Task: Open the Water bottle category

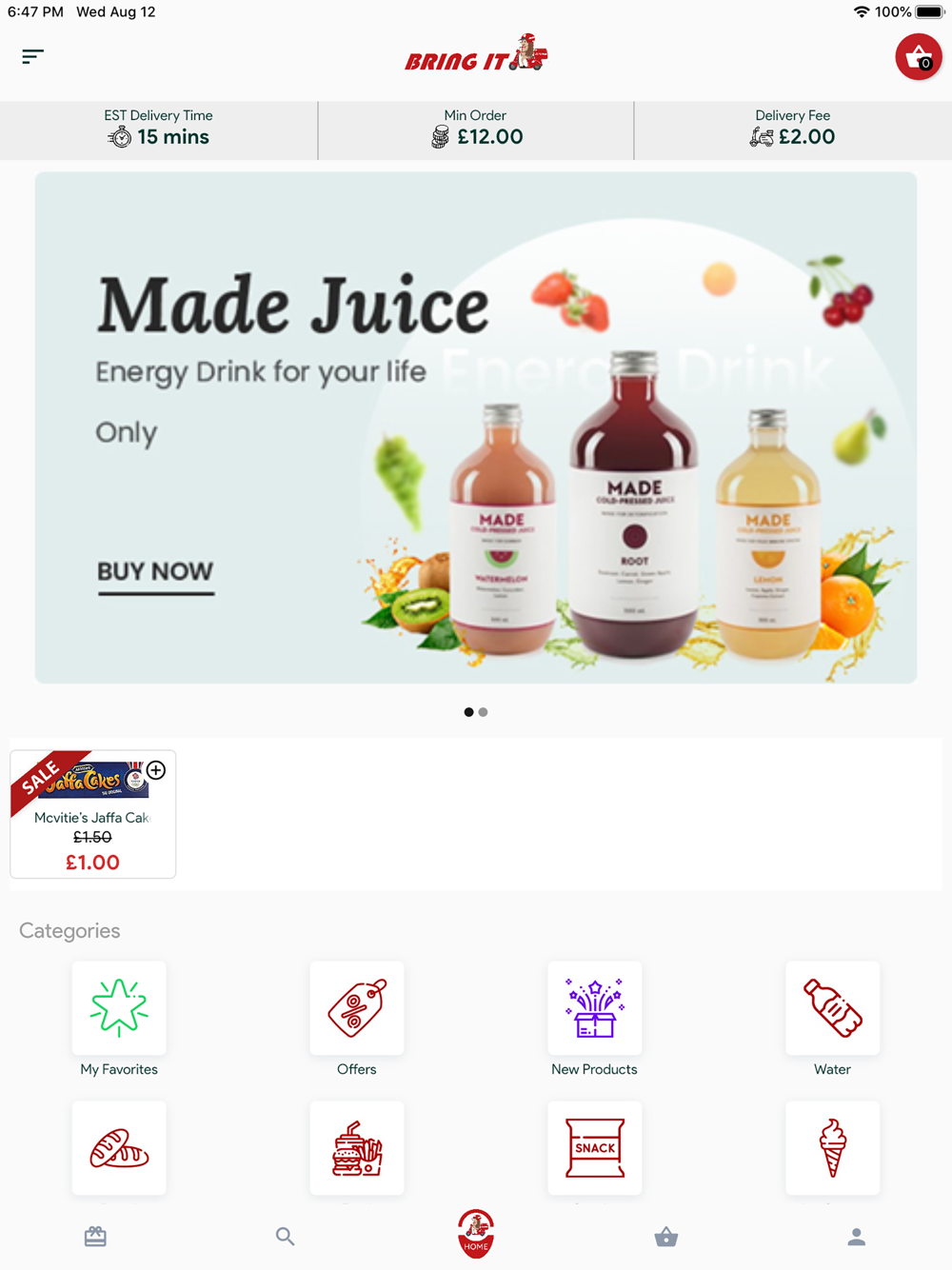Action: coord(833,1008)
